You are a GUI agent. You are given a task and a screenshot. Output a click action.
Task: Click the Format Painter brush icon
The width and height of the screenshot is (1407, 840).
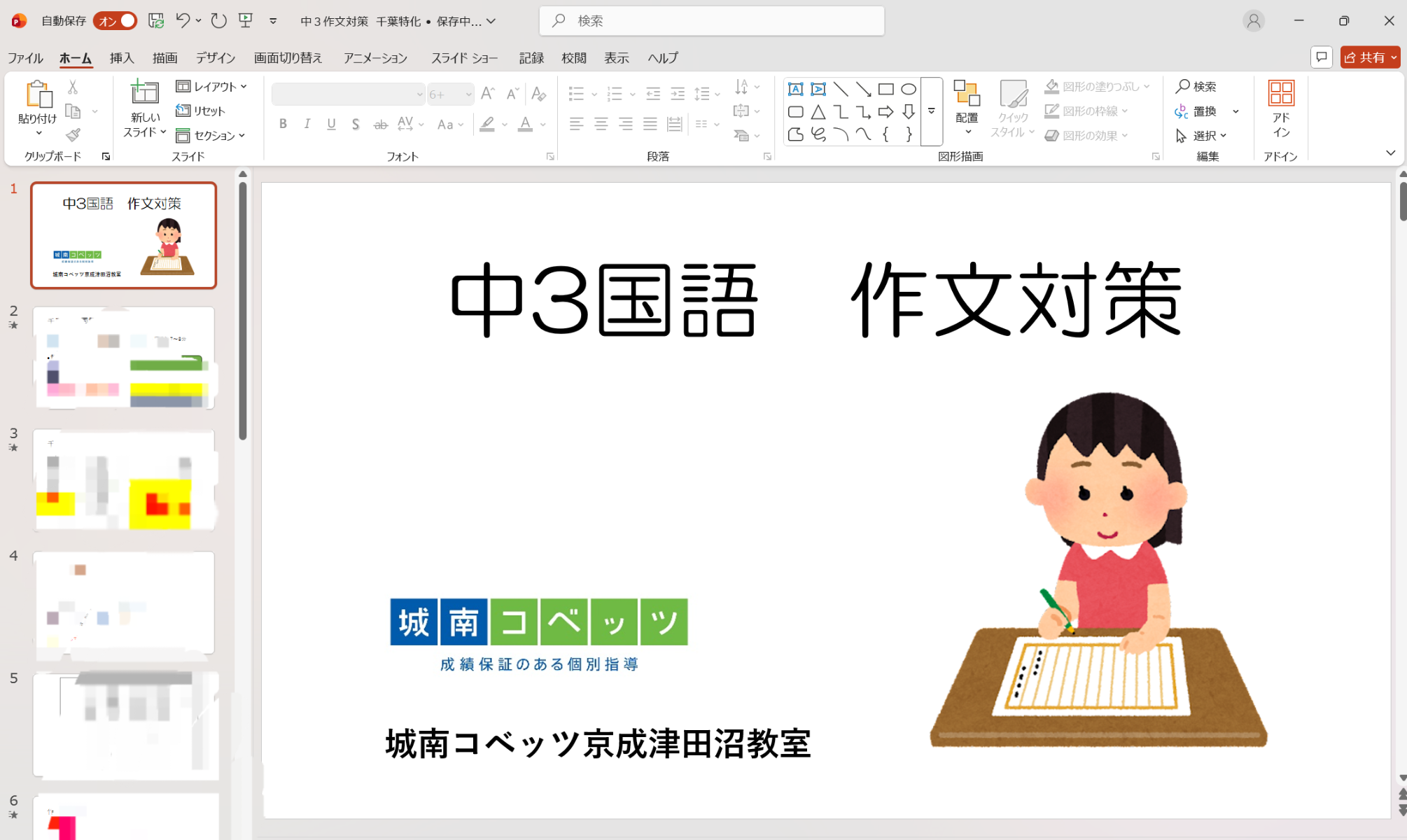[73, 135]
